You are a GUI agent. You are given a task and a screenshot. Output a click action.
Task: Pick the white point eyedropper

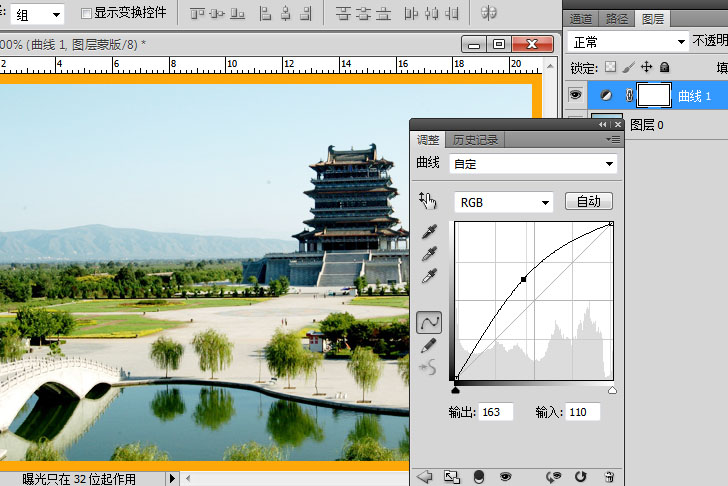click(429, 276)
